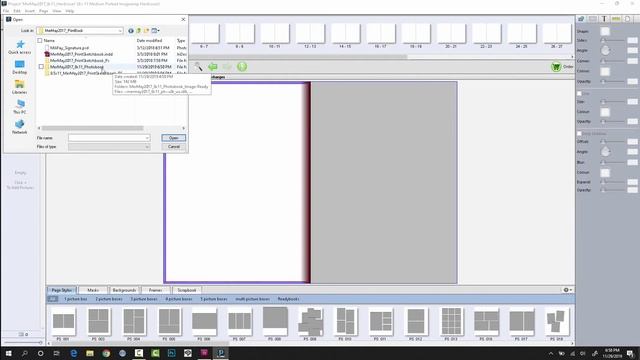Image resolution: width=640 pixels, height=360 pixels.
Task: Enable the Line checkbox in properties panel
Action: coord(579,93)
